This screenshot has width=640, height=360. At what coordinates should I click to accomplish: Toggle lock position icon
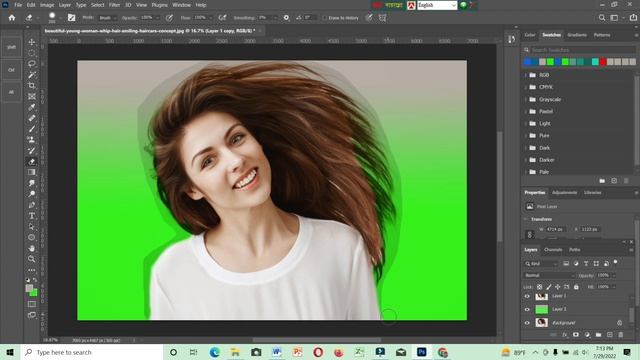click(558, 287)
